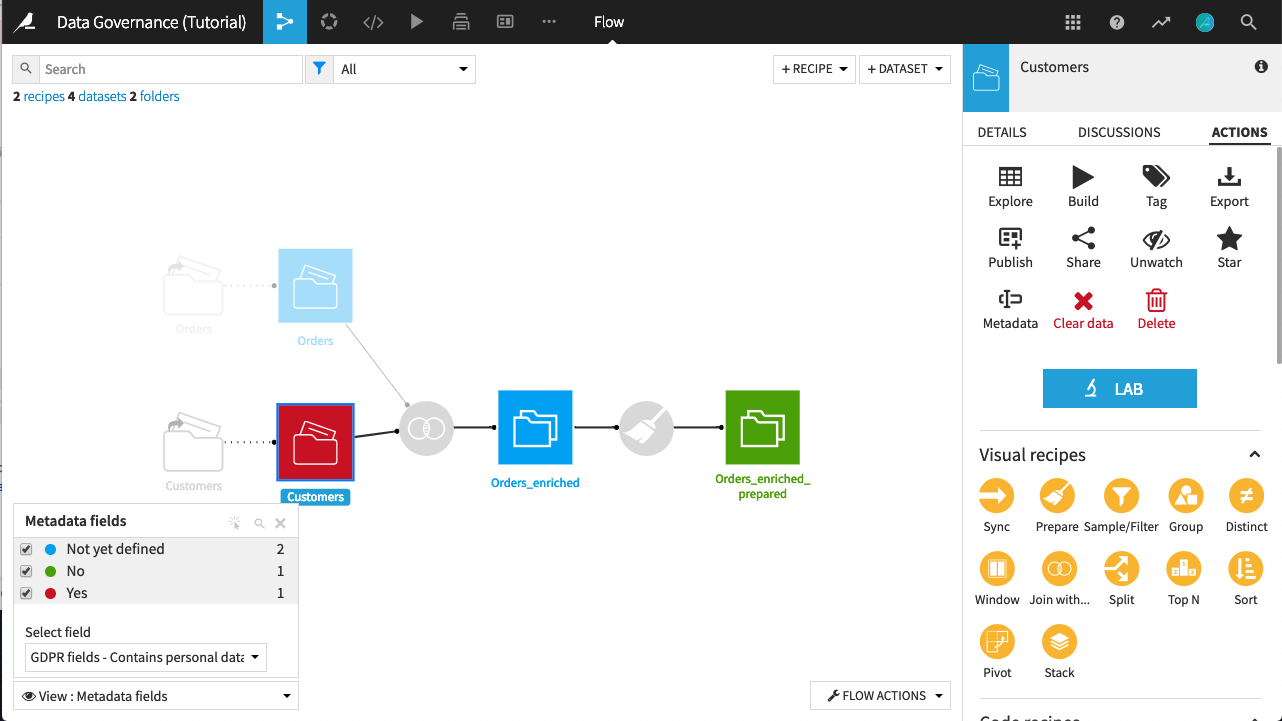Switch to the DETAILS tab
Screen dimensions: 1282x721
click(1001, 132)
